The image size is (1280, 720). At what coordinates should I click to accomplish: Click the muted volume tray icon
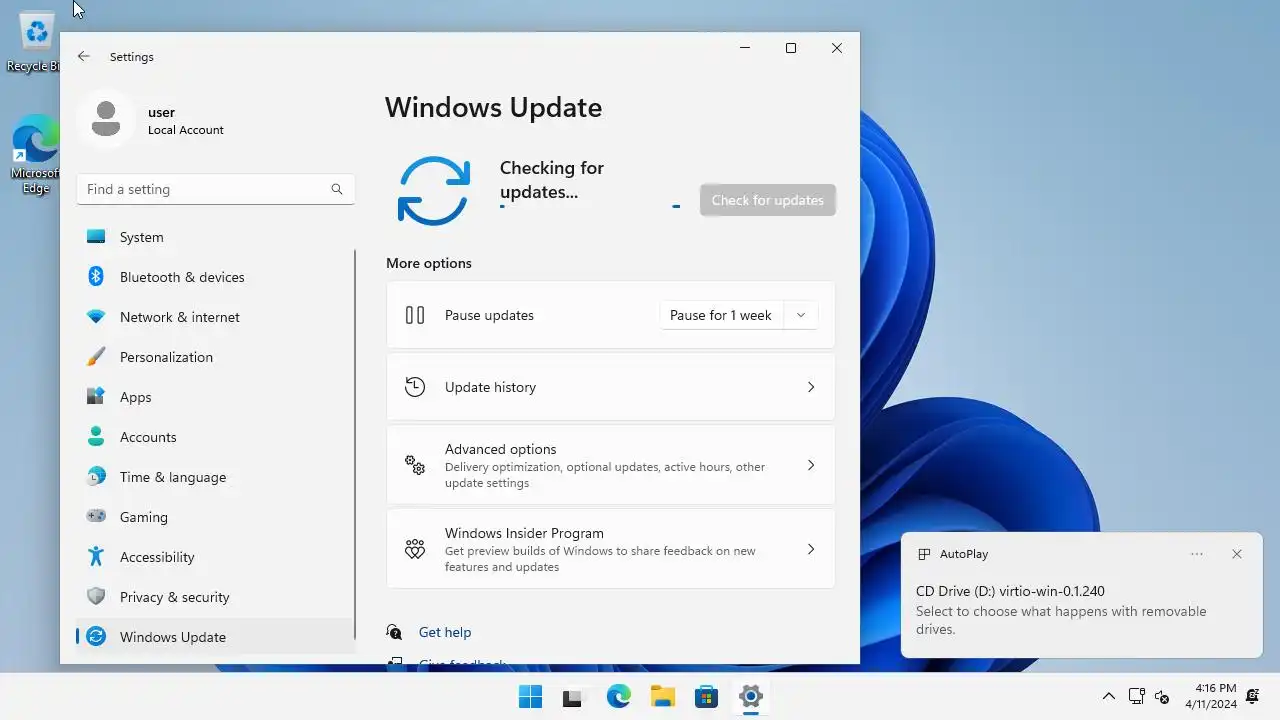1162,696
